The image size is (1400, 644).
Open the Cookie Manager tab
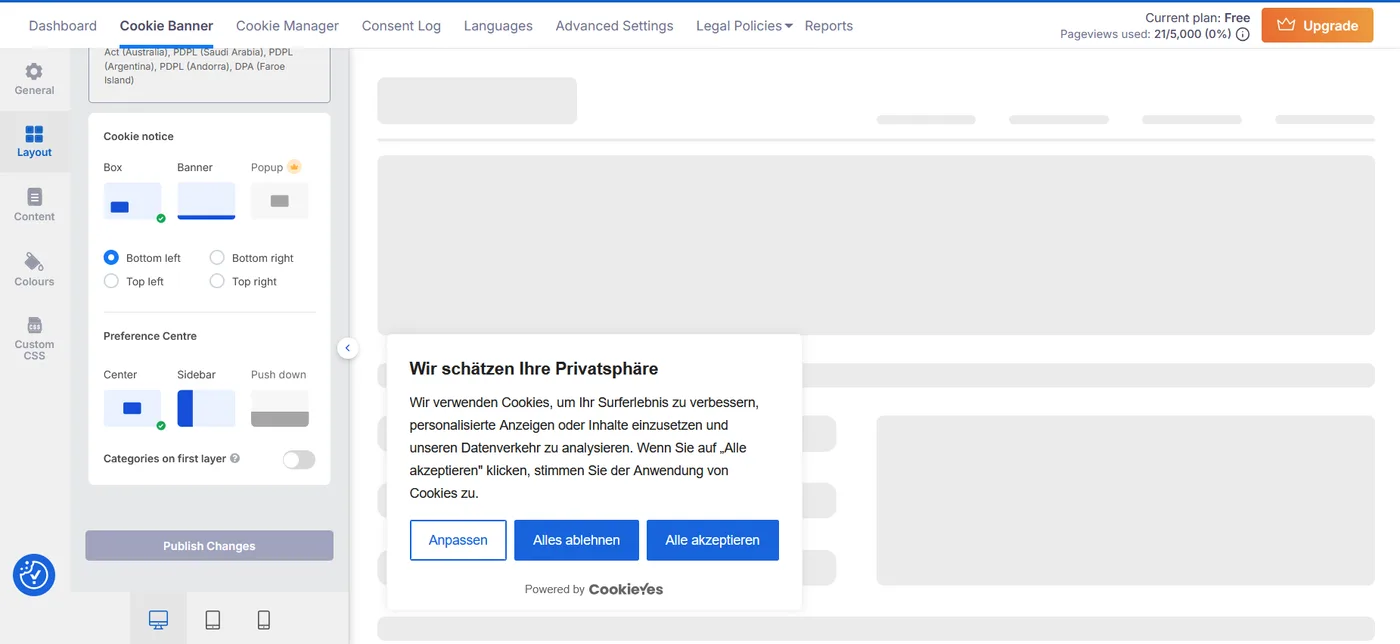pyautogui.click(x=287, y=26)
